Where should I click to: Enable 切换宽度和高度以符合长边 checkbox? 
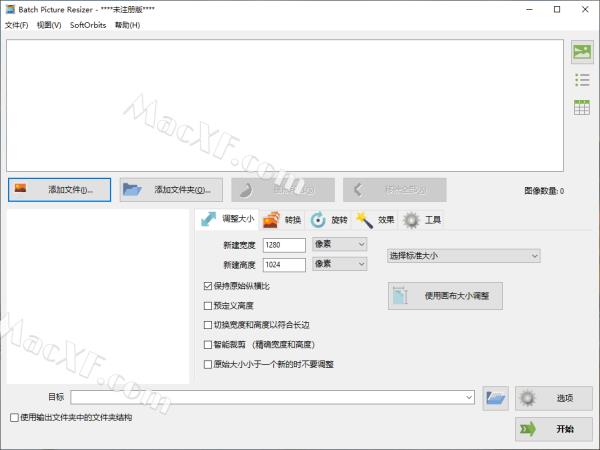(x=208, y=325)
